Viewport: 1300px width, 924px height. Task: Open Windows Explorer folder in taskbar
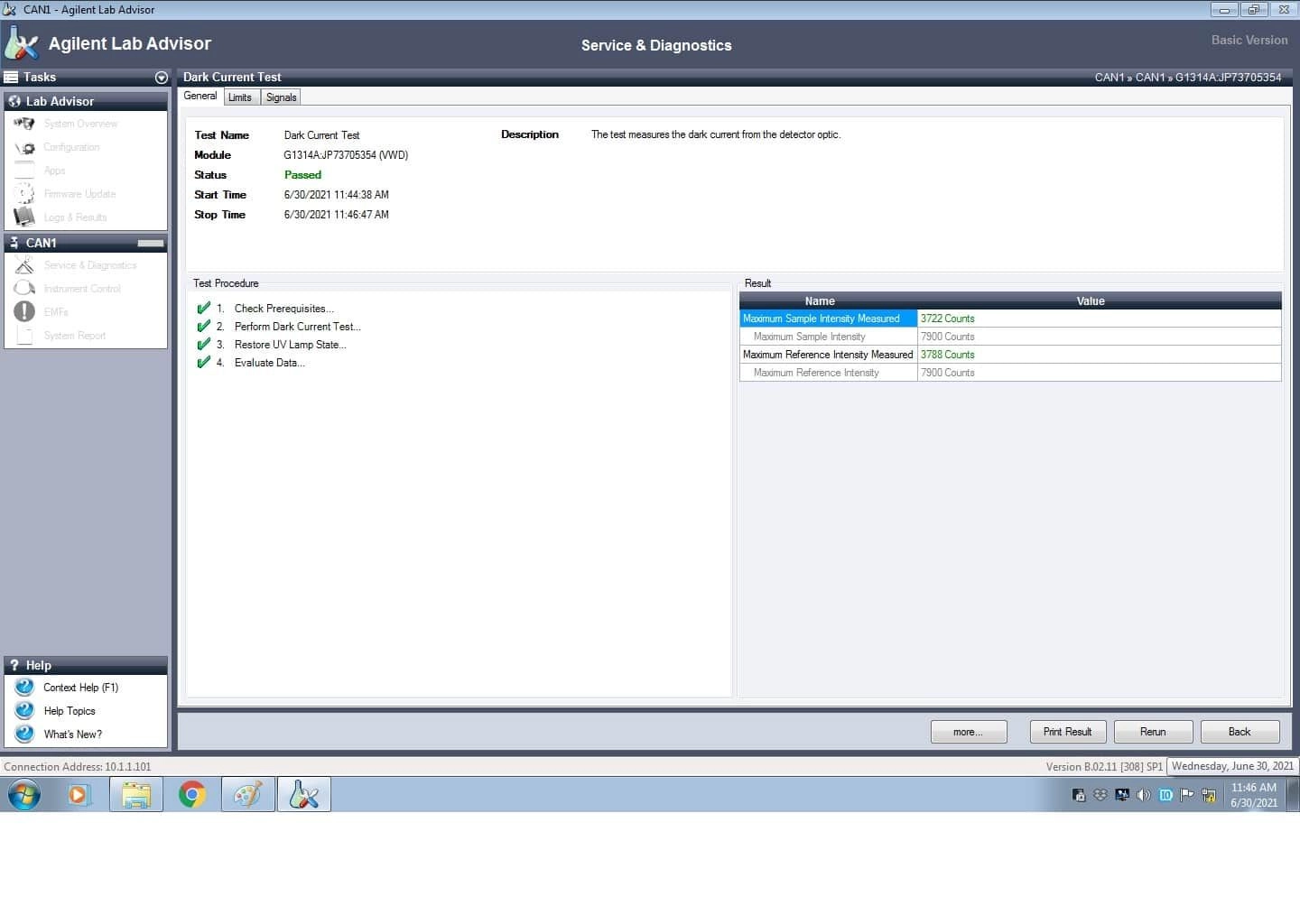(x=136, y=795)
